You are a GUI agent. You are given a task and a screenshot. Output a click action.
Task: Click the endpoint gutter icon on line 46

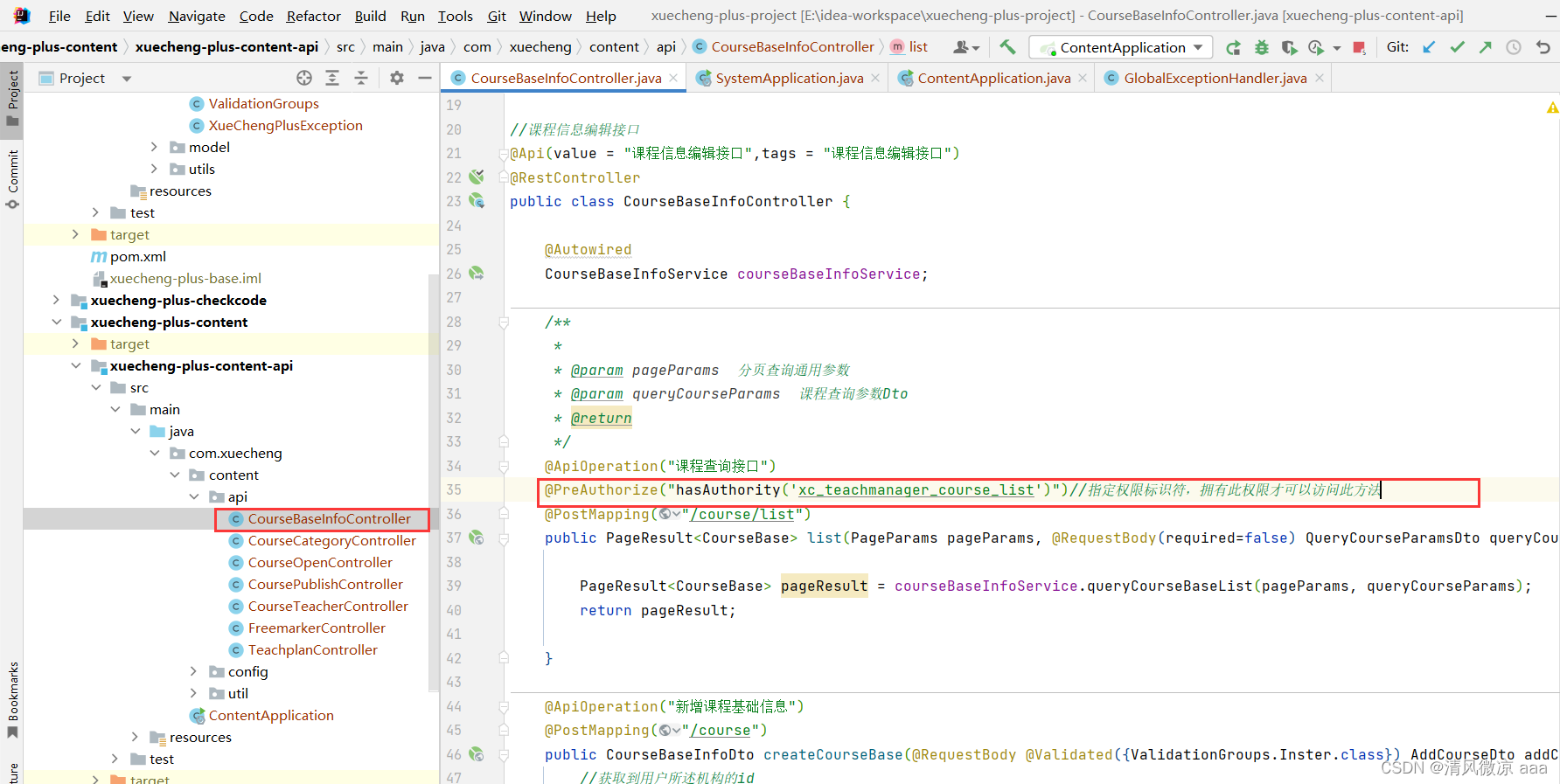coord(477,753)
